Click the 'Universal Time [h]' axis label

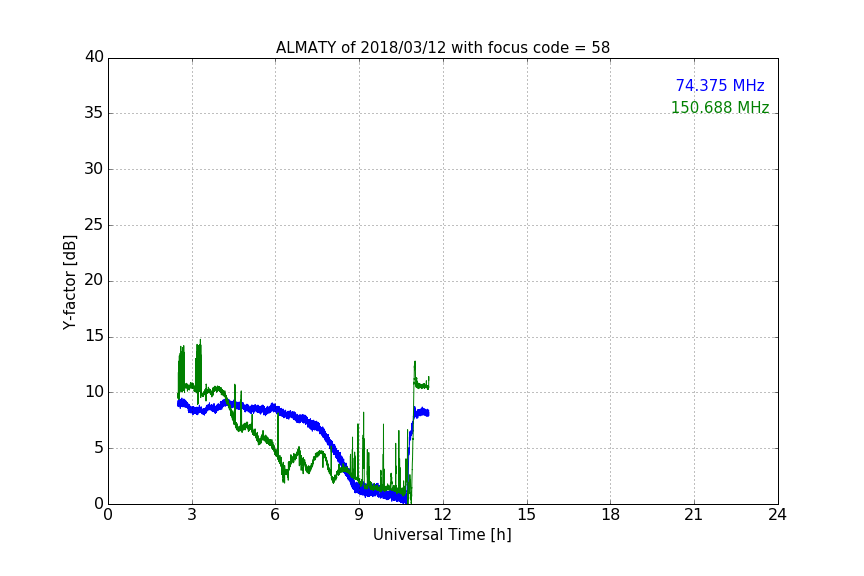pos(442,534)
